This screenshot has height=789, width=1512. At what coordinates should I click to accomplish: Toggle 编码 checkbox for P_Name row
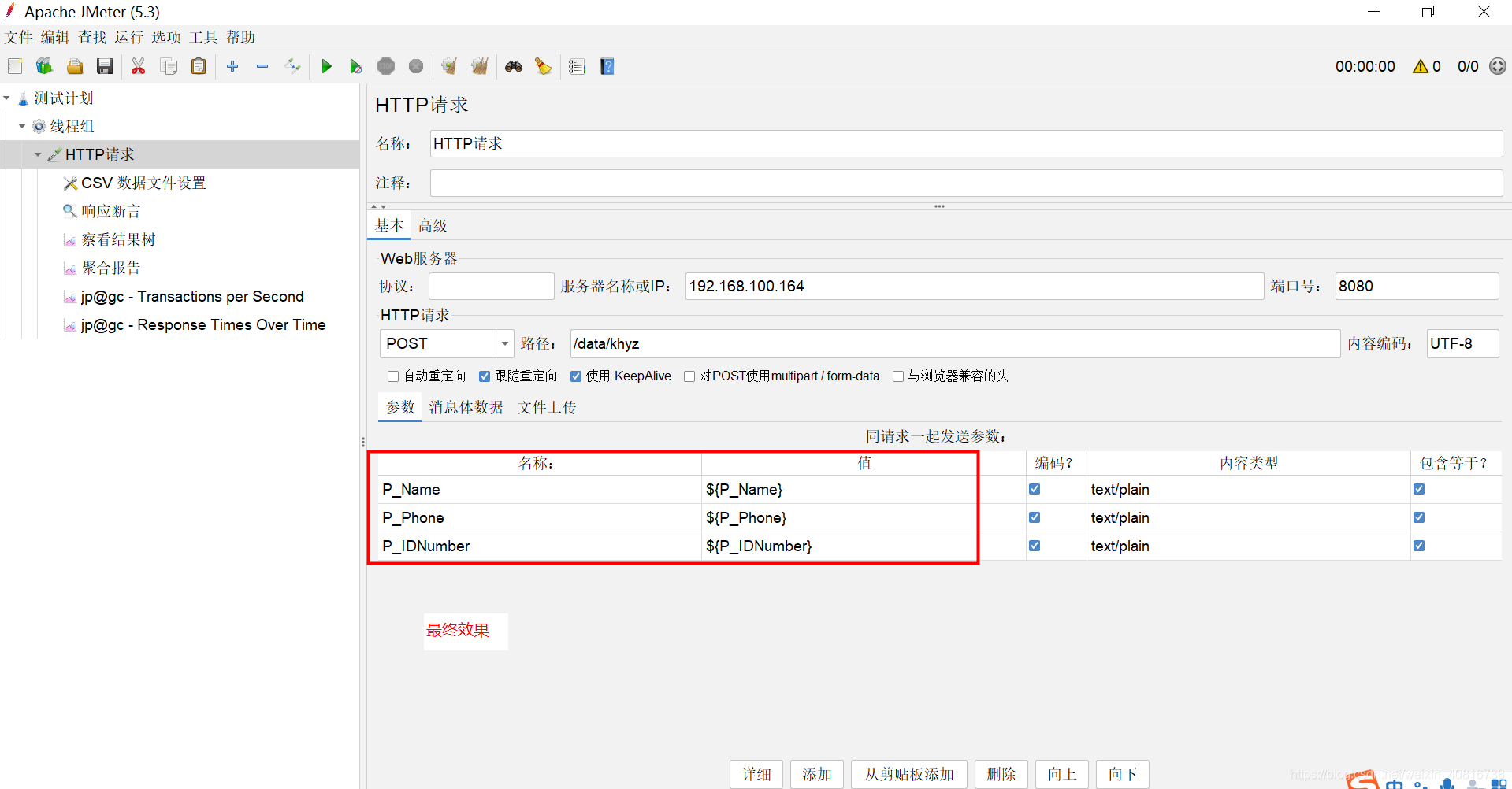pos(1035,489)
